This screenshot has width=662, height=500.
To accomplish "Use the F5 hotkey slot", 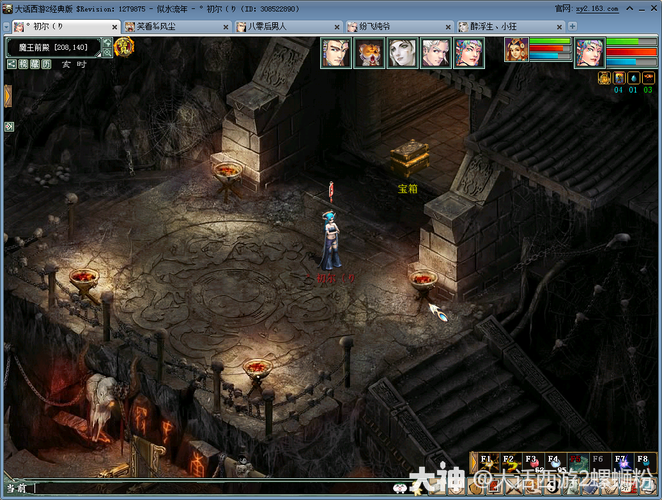I will (x=578, y=463).
